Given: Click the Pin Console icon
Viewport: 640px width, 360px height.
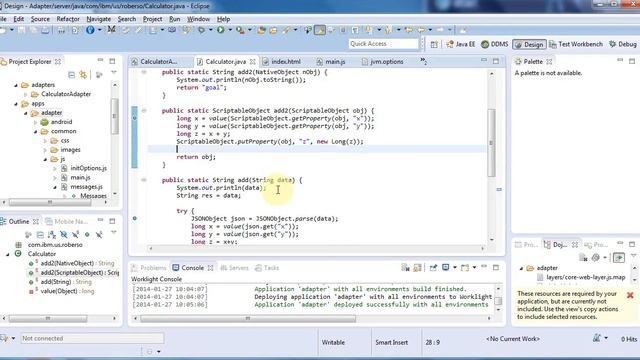Looking at the screenshot, I should pos(433,268).
